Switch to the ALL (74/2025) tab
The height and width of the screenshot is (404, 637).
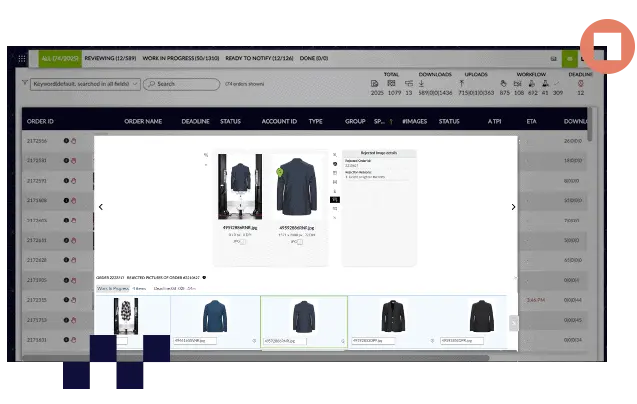60,59
